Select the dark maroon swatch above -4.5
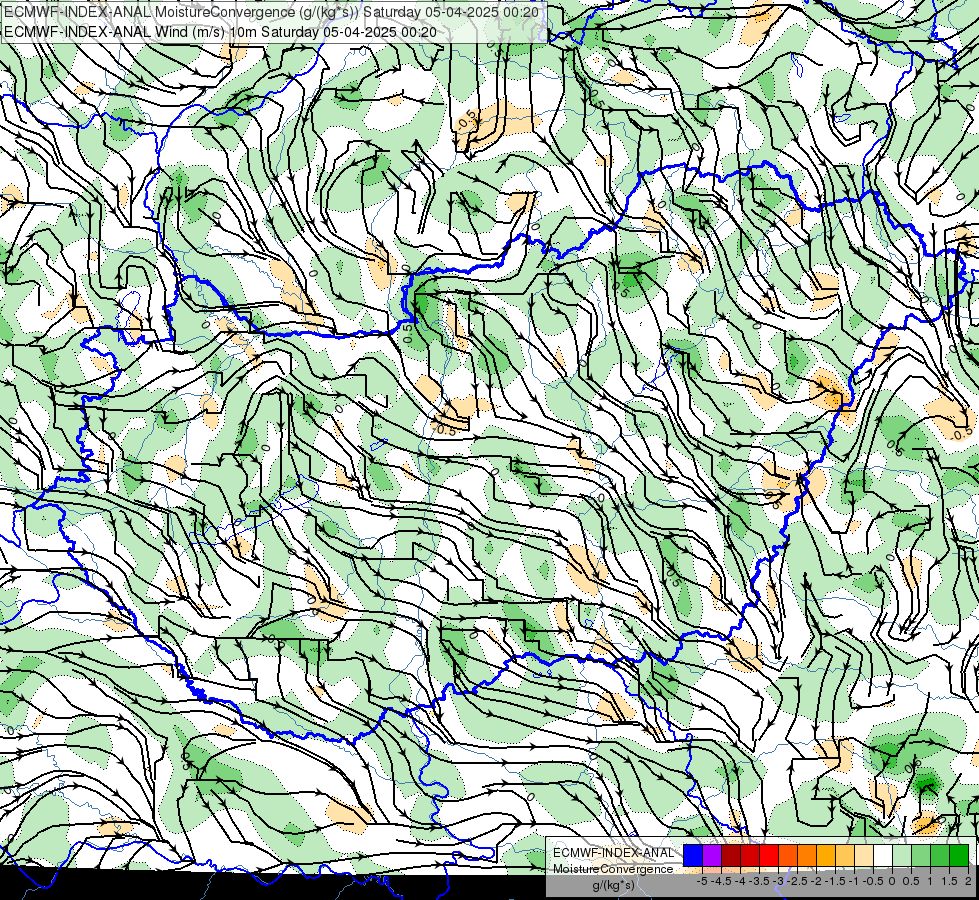 click(731, 855)
